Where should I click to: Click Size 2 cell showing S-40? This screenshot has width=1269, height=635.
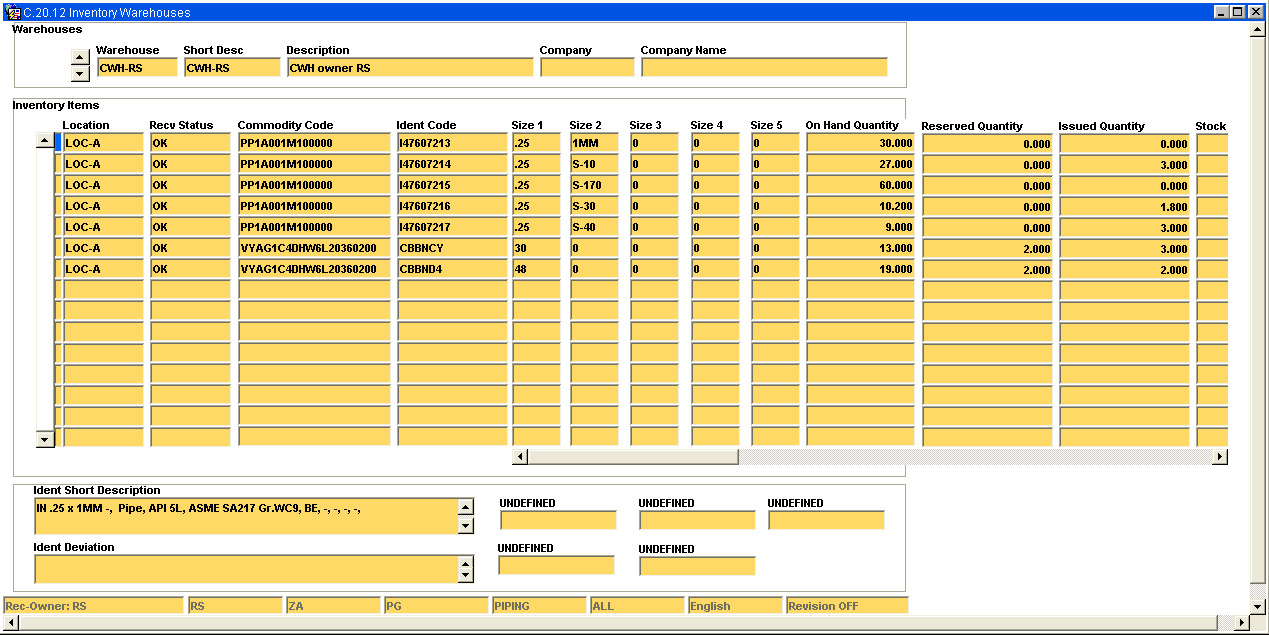pyautogui.click(x=594, y=227)
